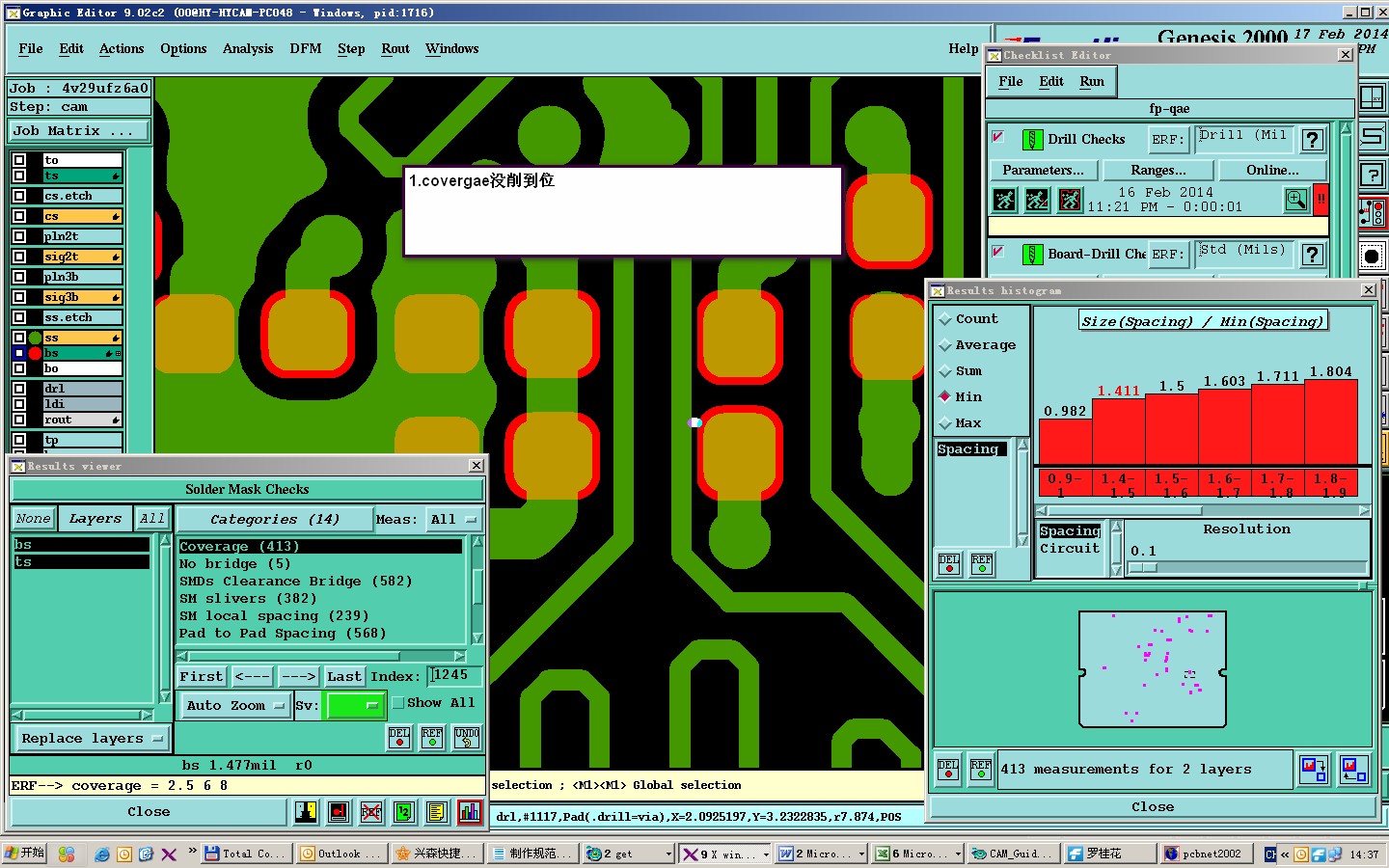
Task: Click the Index input field showing 1245
Action: coord(453,675)
